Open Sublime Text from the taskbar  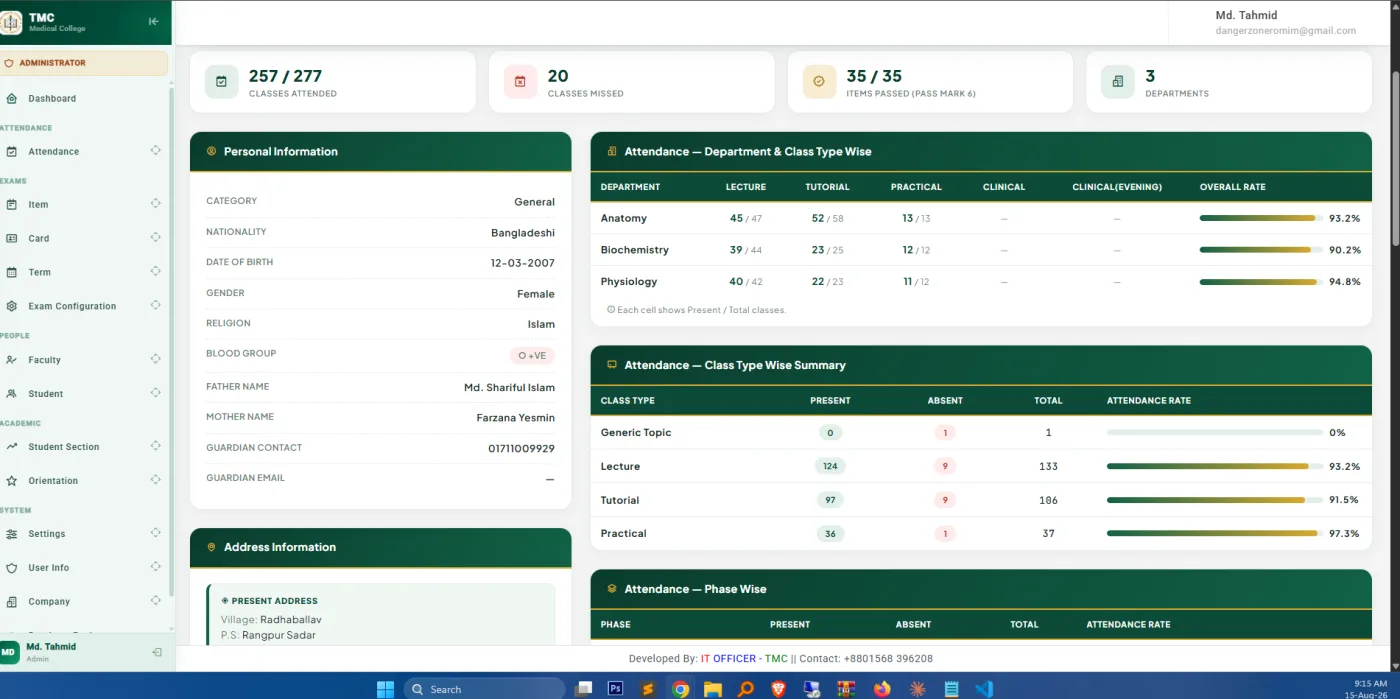tap(648, 688)
